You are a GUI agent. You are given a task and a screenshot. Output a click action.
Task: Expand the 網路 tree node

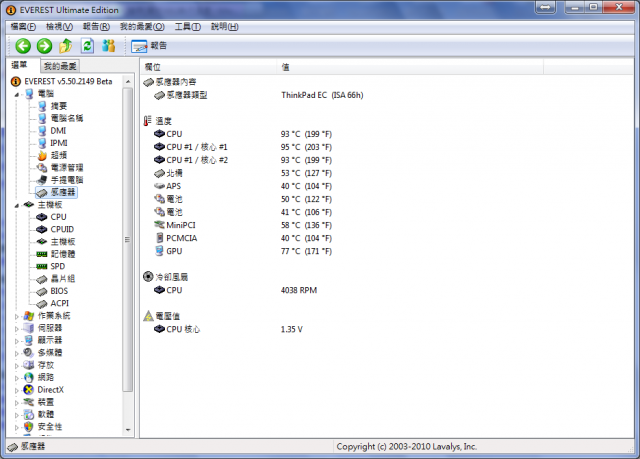click(17, 378)
